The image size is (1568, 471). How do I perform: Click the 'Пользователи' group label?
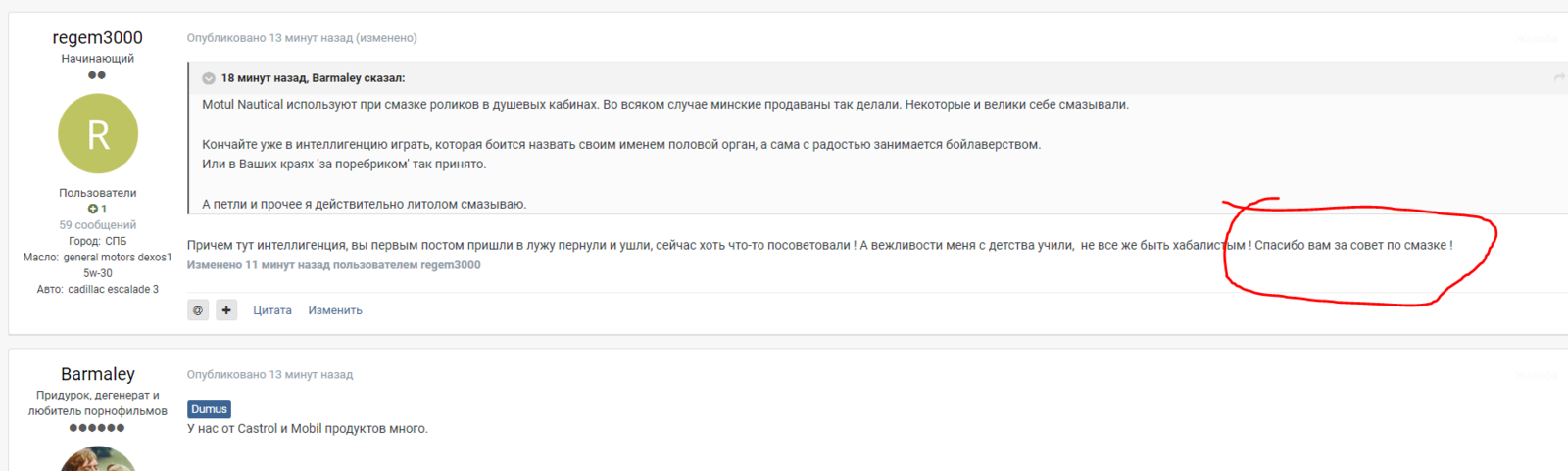(x=97, y=193)
